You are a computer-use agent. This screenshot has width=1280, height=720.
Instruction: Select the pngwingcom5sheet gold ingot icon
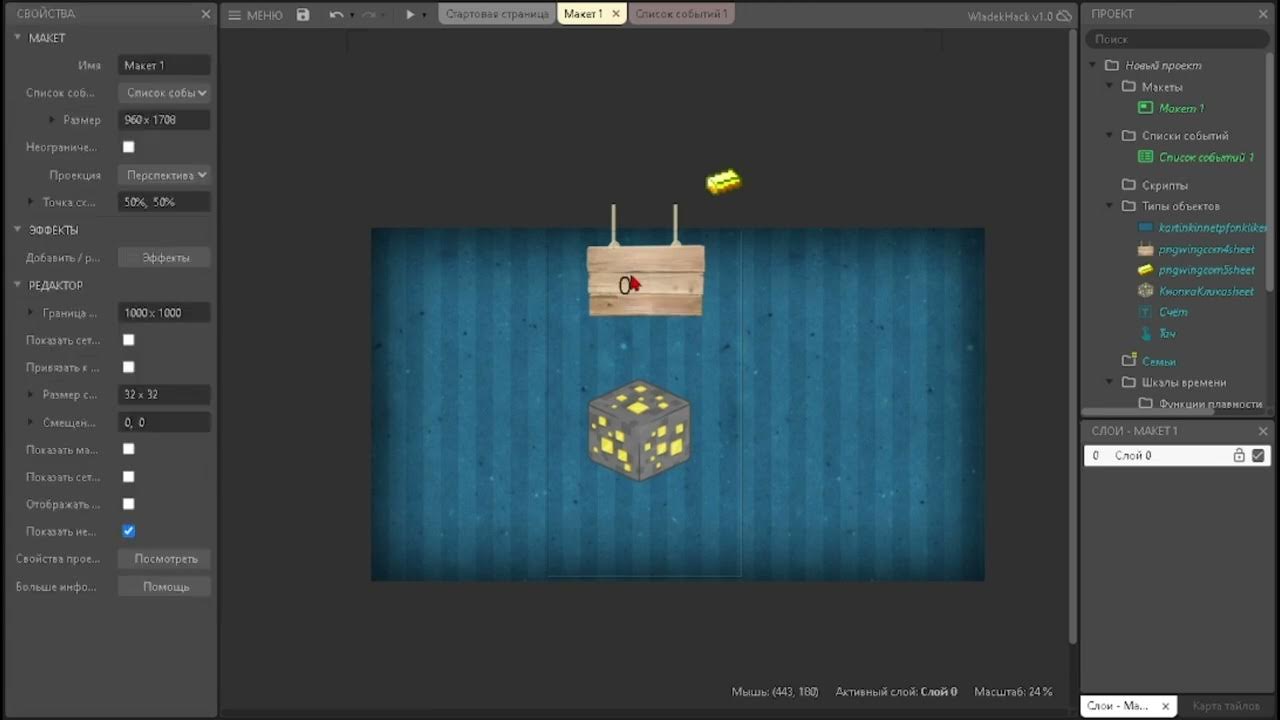(1146, 270)
